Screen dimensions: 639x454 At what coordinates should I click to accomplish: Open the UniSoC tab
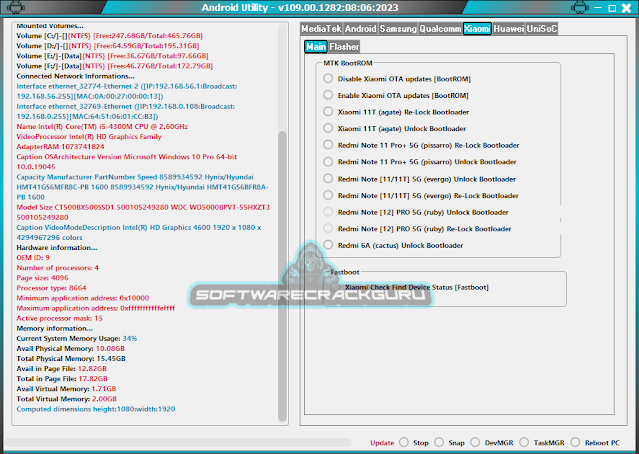[x=542, y=29]
